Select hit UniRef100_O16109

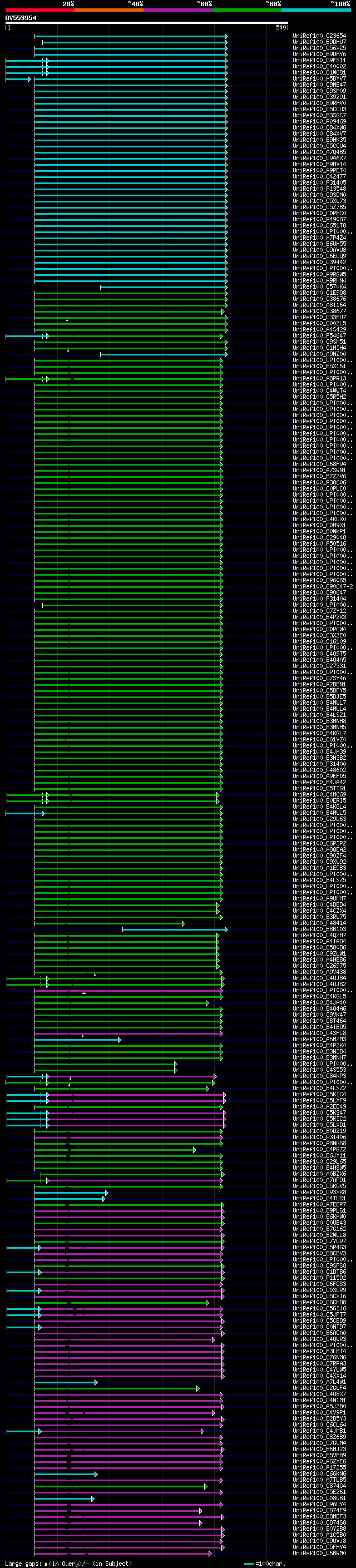[319, 641]
